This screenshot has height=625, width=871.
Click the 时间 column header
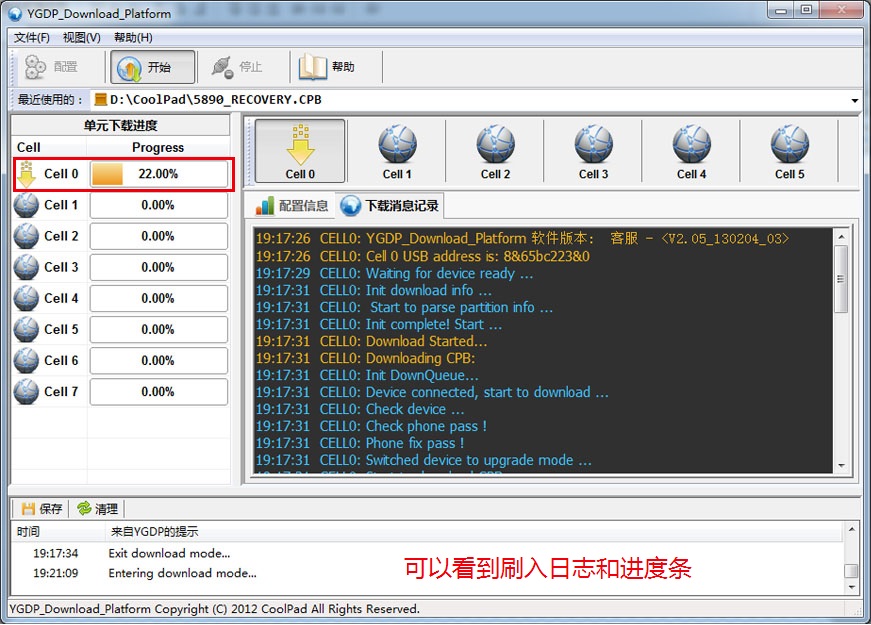pyautogui.click(x=58, y=532)
